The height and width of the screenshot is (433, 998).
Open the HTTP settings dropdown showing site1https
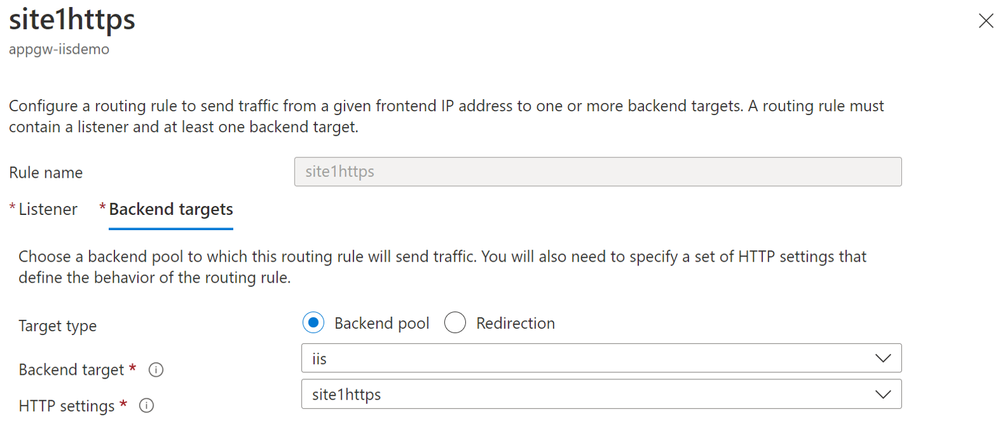[x=601, y=394]
